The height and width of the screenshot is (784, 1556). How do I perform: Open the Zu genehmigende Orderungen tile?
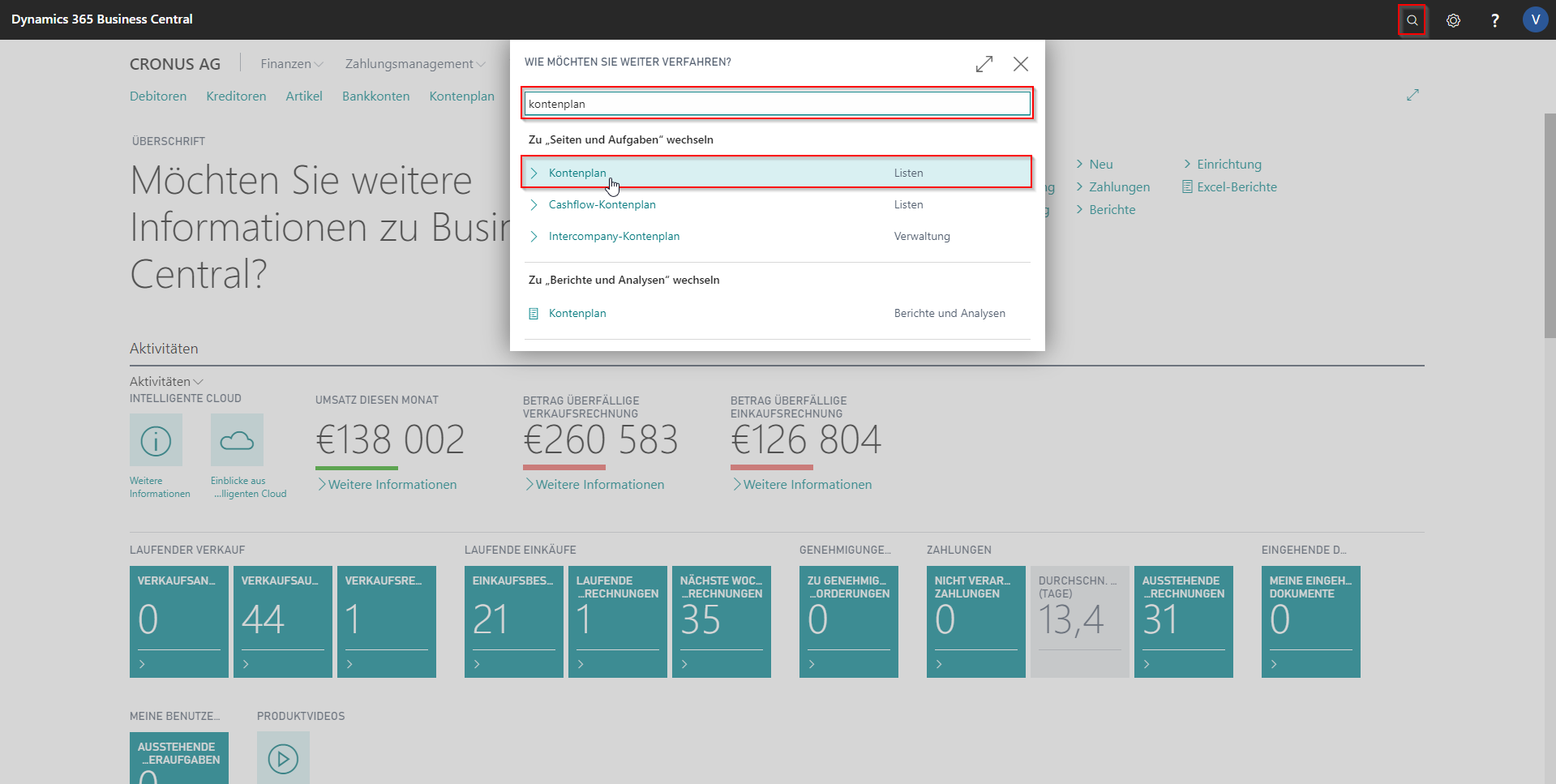pos(849,622)
